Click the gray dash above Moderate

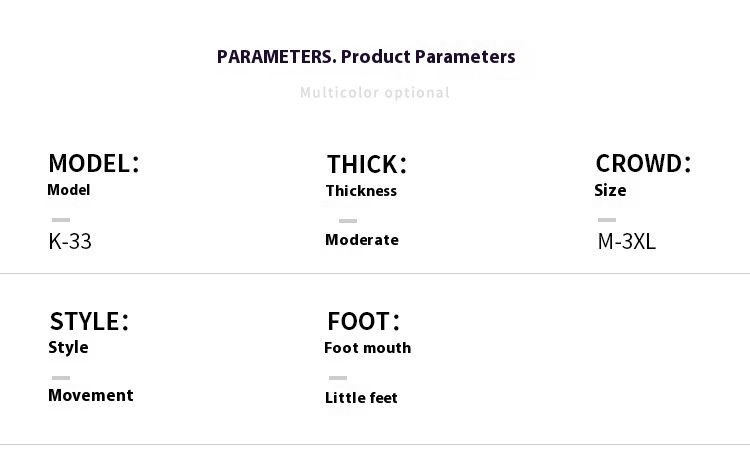click(x=348, y=221)
